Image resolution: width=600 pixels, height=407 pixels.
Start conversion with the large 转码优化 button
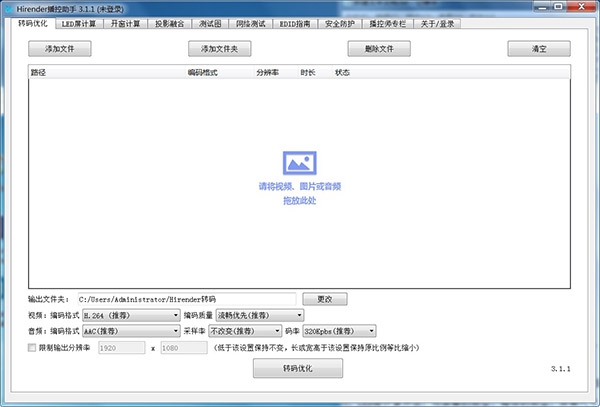click(x=298, y=368)
